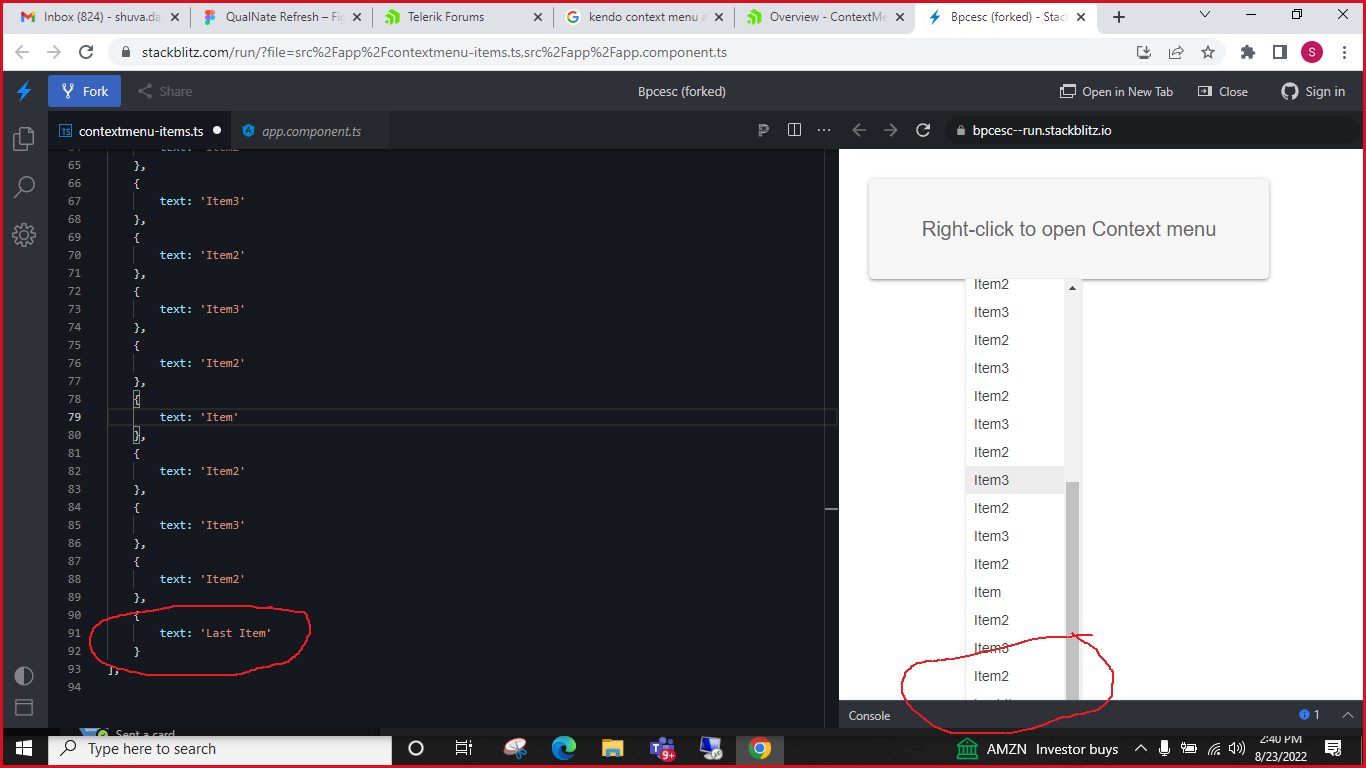Viewport: 1366px width, 768px height.
Task: Place cursor on line 79 text 'Item'
Action: coord(220,417)
